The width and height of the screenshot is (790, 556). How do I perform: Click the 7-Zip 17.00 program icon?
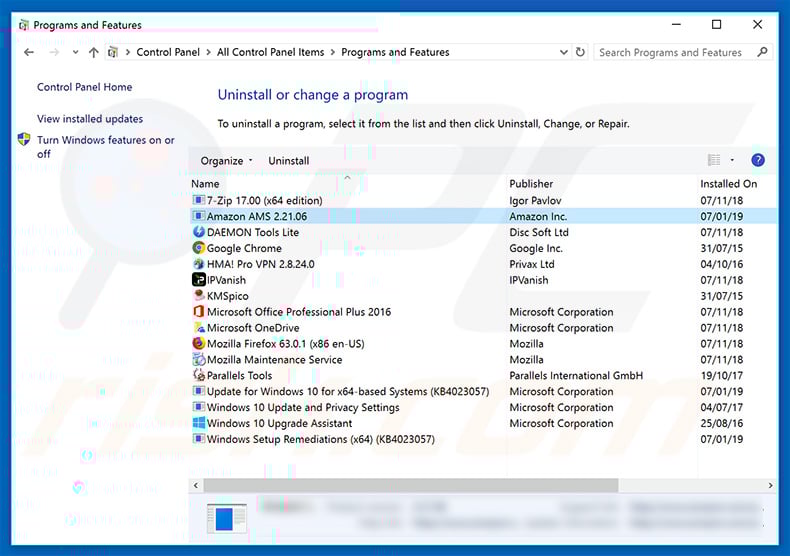click(199, 200)
